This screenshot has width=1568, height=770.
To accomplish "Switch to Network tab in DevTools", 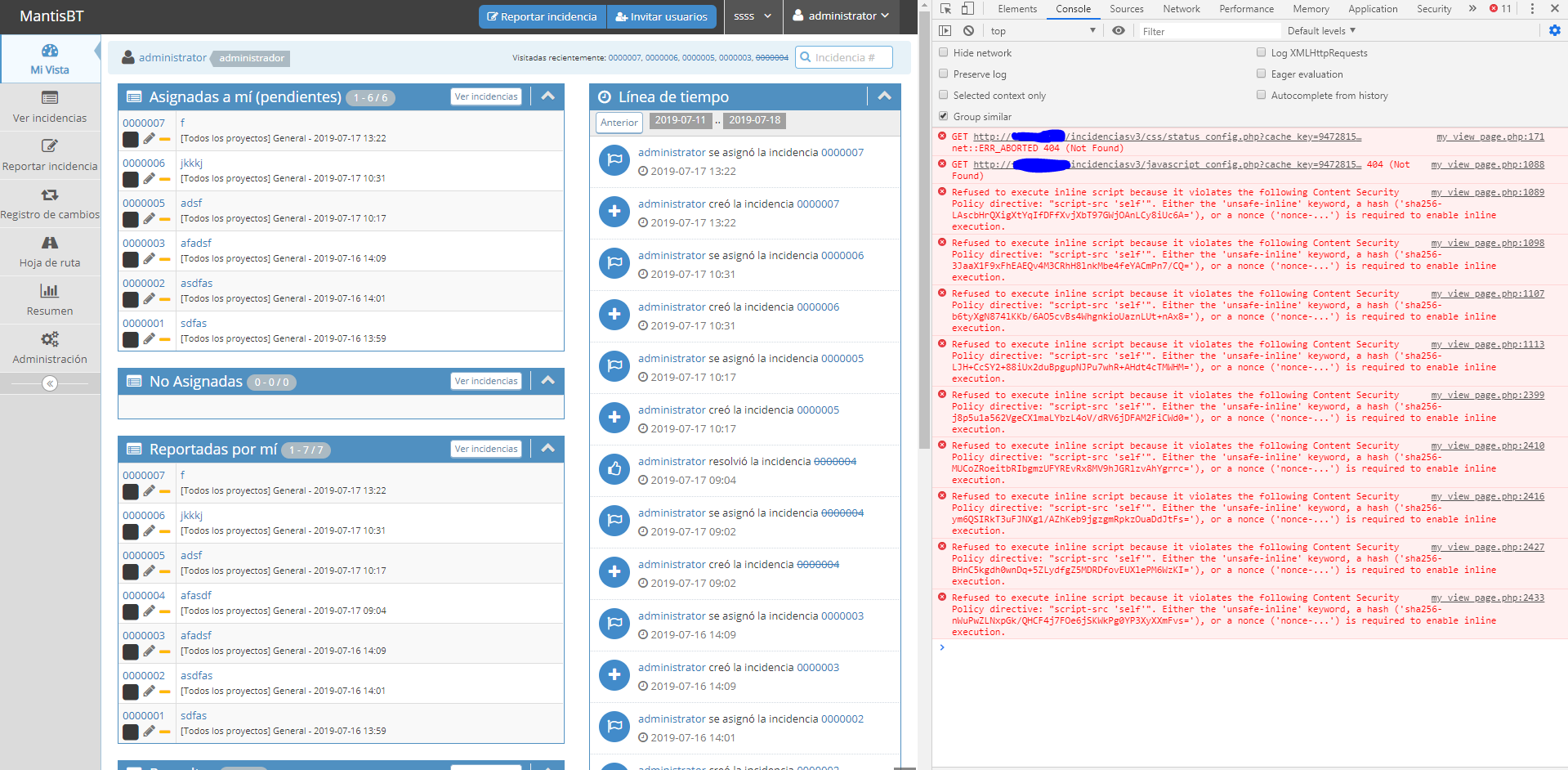I will tap(1182, 9).
